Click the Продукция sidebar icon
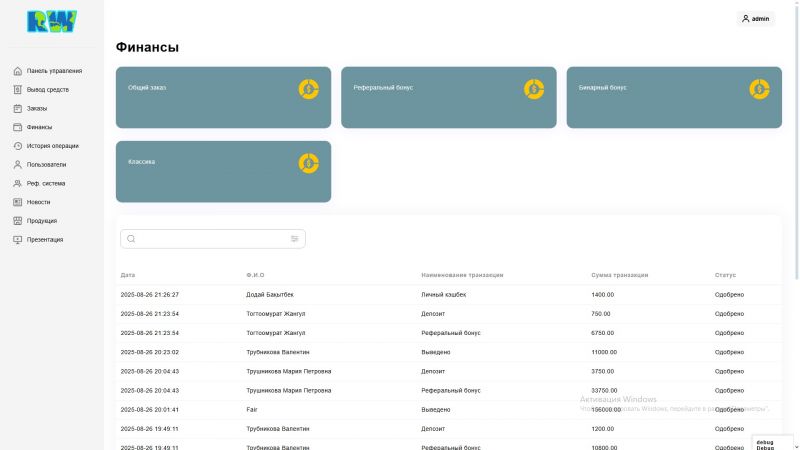The image size is (800, 450). (18, 221)
